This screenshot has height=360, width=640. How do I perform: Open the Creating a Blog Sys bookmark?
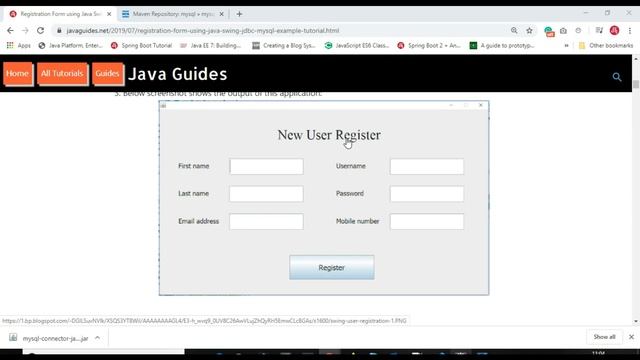[x=284, y=46]
